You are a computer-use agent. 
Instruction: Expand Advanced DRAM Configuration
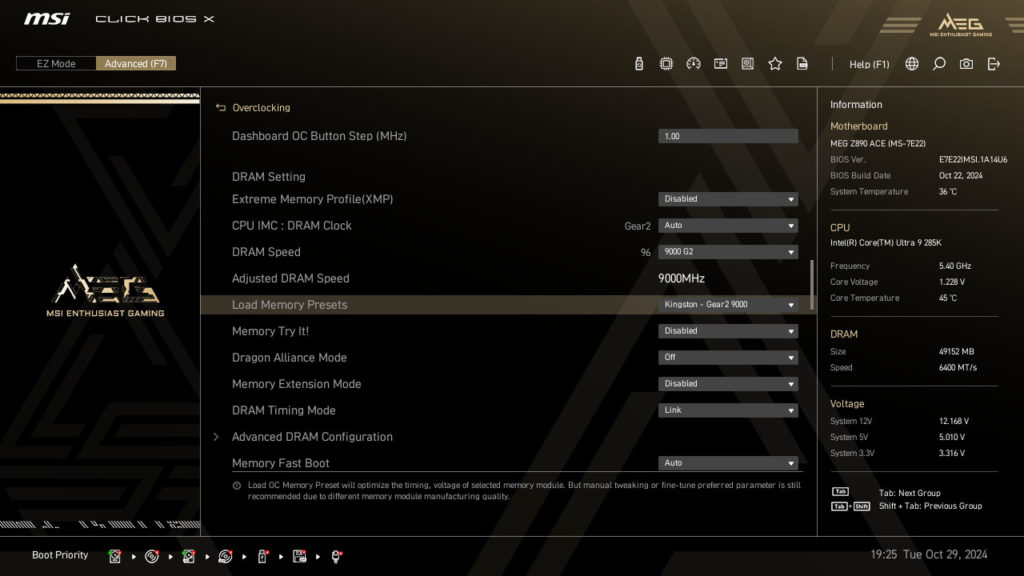312,437
